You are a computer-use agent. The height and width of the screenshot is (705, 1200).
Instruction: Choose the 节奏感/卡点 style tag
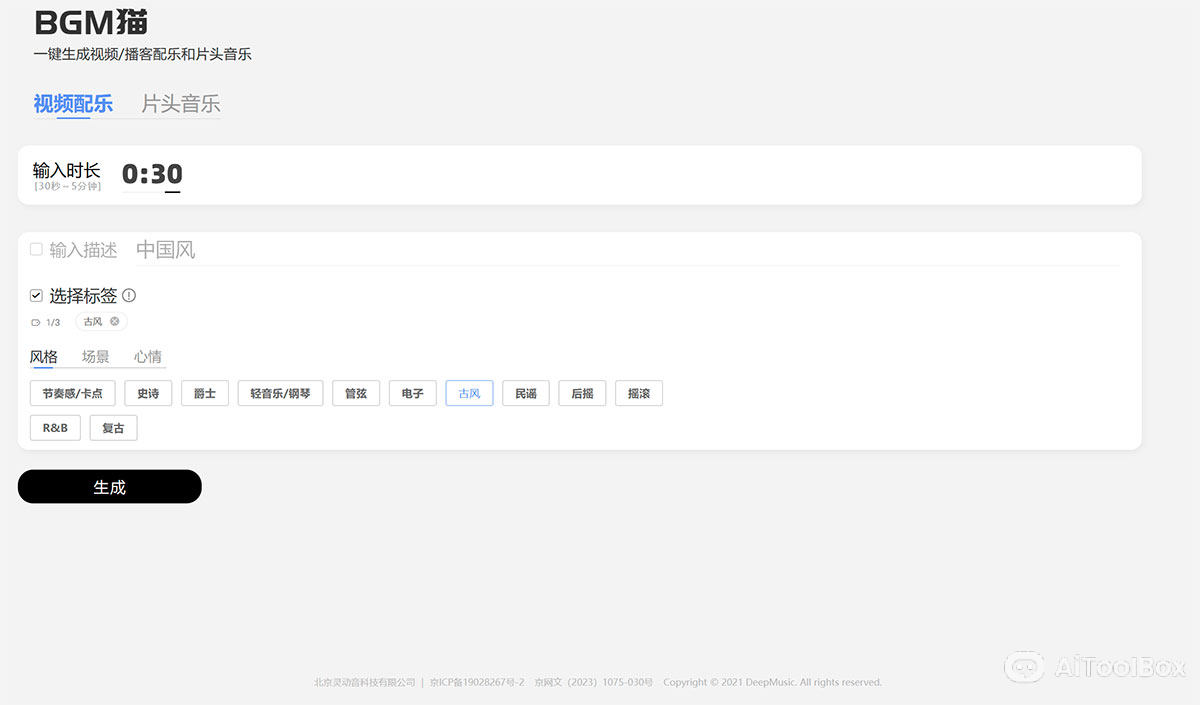click(x=72, y=394)
